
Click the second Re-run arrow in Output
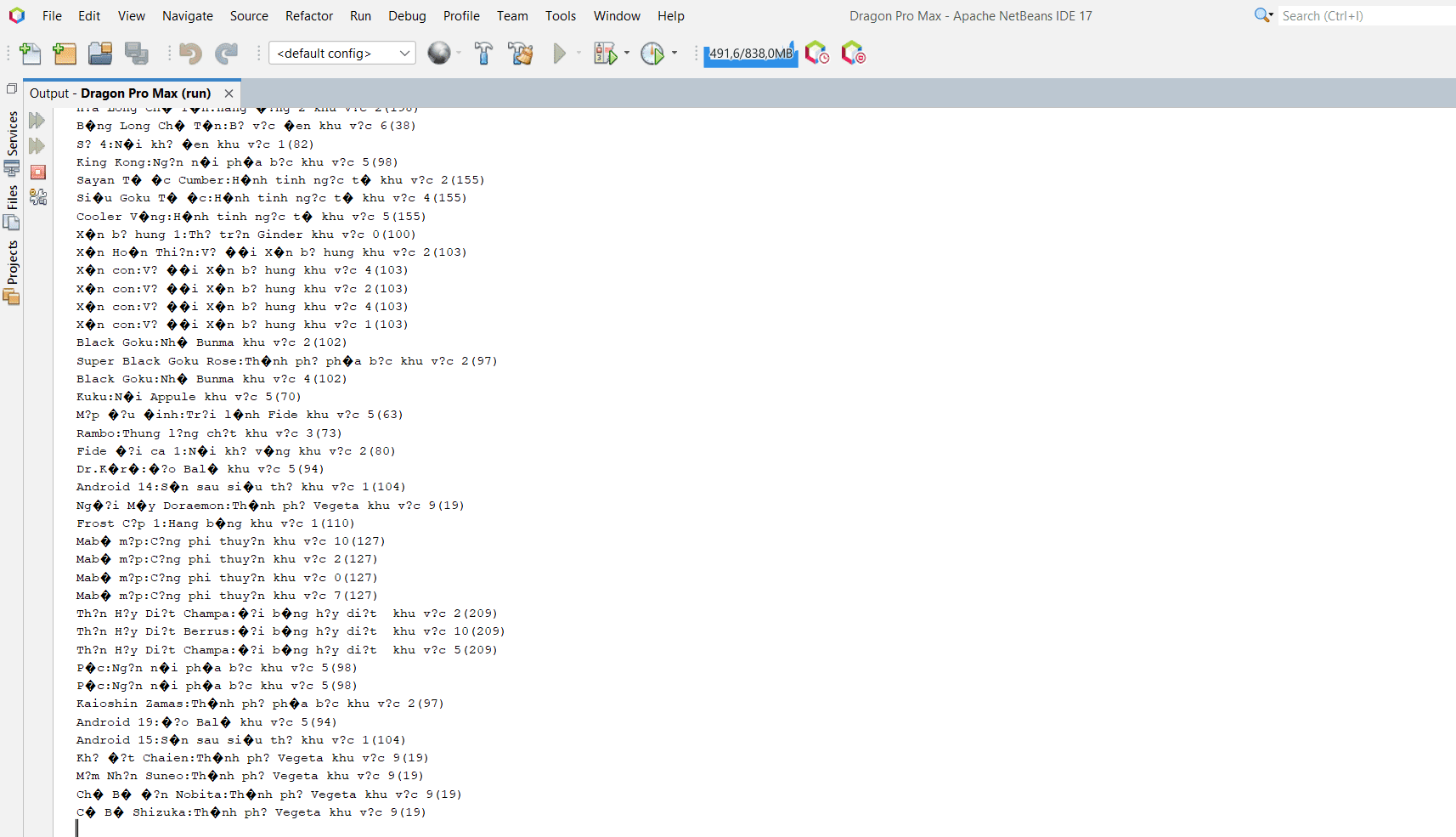[37, 146]
